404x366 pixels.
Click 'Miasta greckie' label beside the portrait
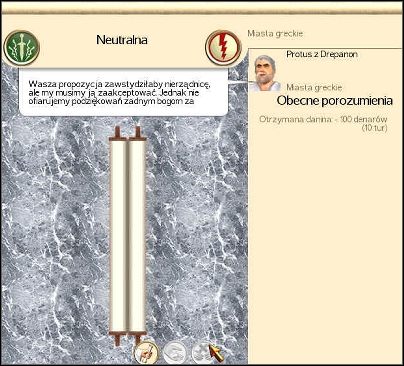[x=314, y=88]
